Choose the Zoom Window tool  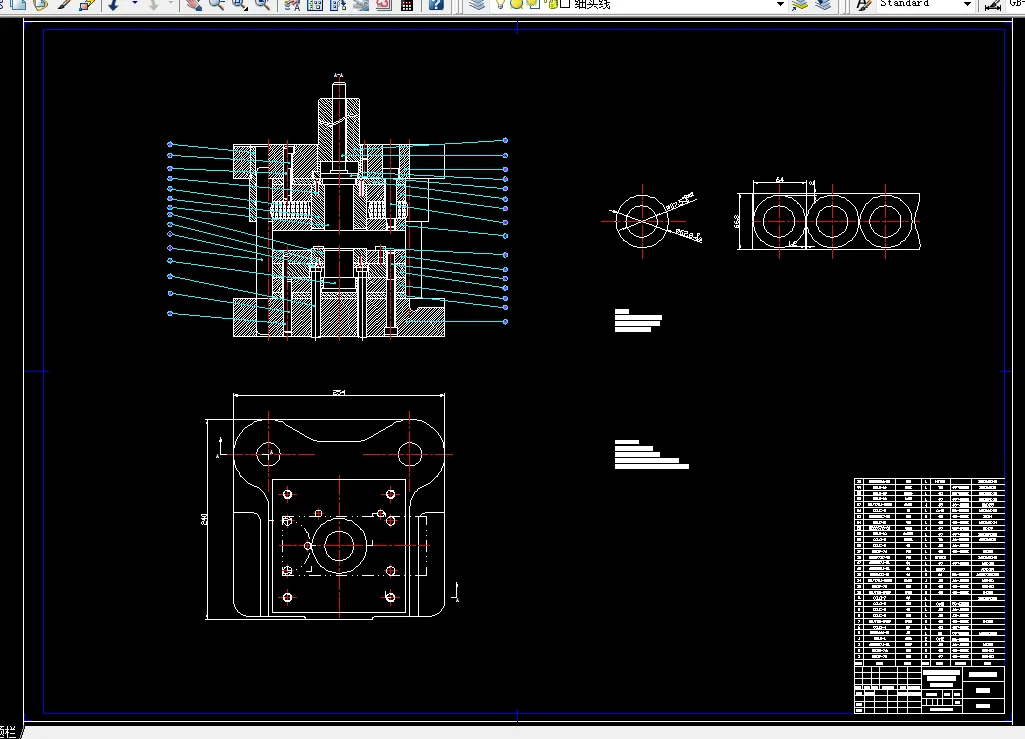click(239, 5)
